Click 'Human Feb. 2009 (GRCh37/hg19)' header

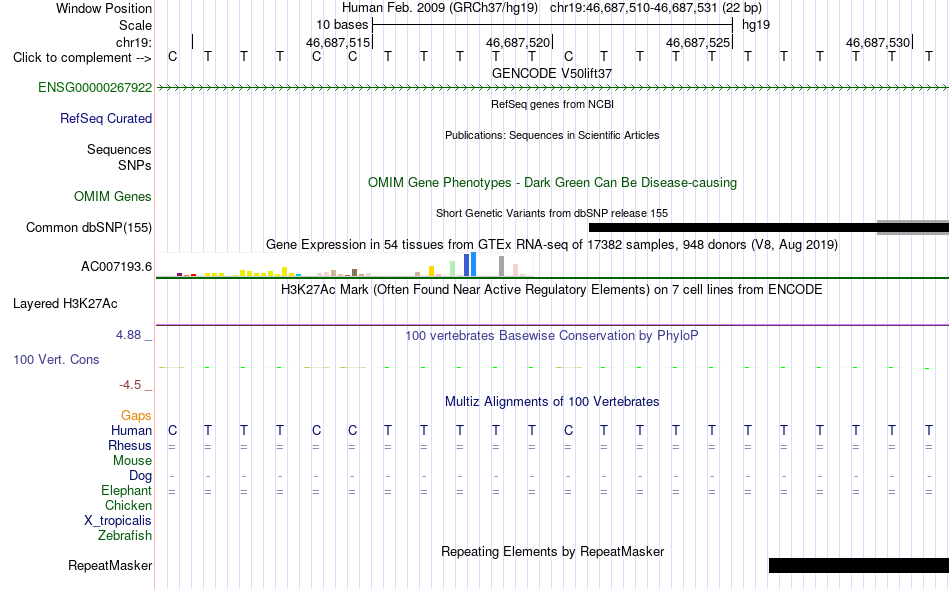tap(440, 8)
